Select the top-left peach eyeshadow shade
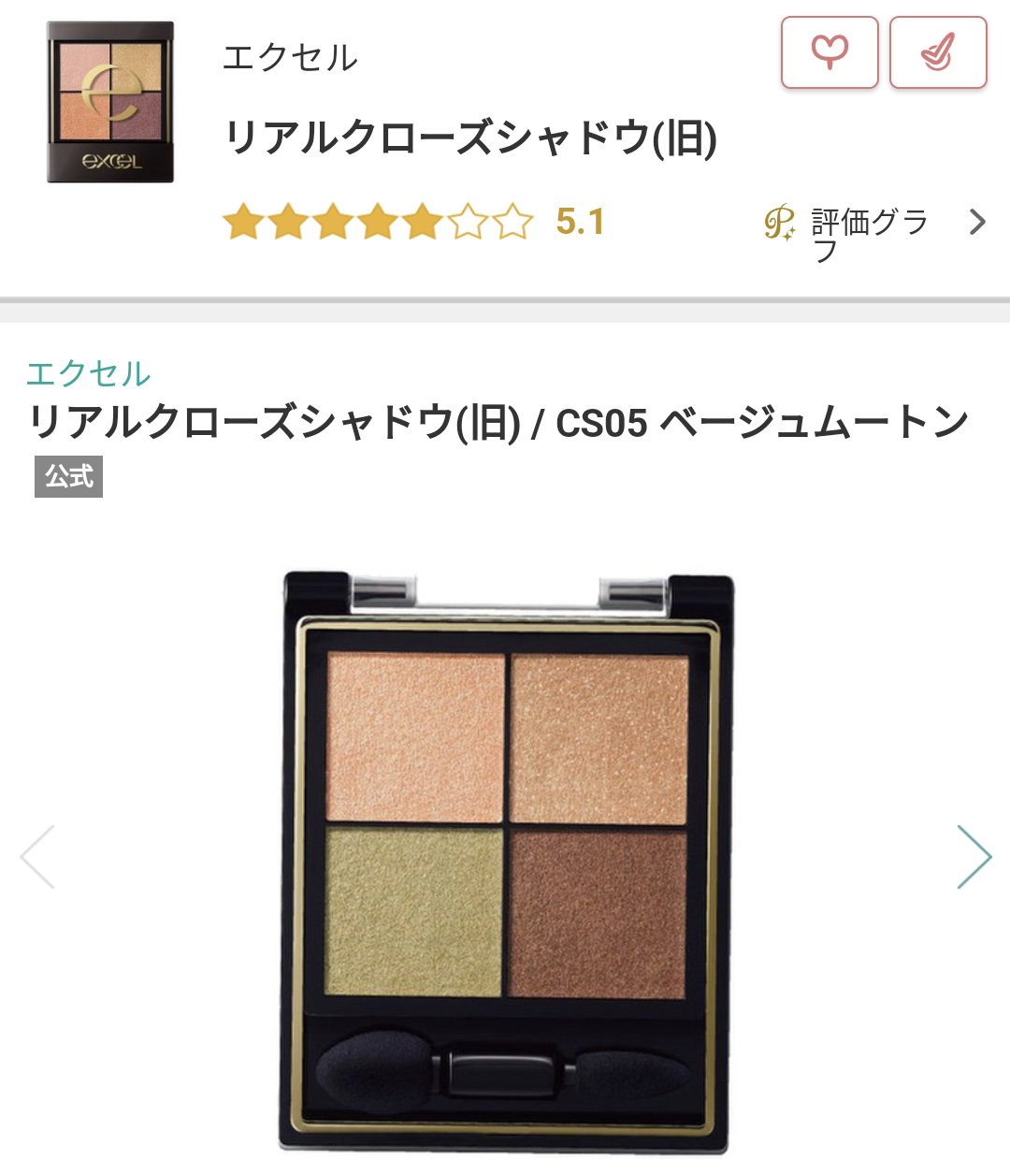Image resolution: width=1010 pixels, height=1176 pixels. coord(416,737)
